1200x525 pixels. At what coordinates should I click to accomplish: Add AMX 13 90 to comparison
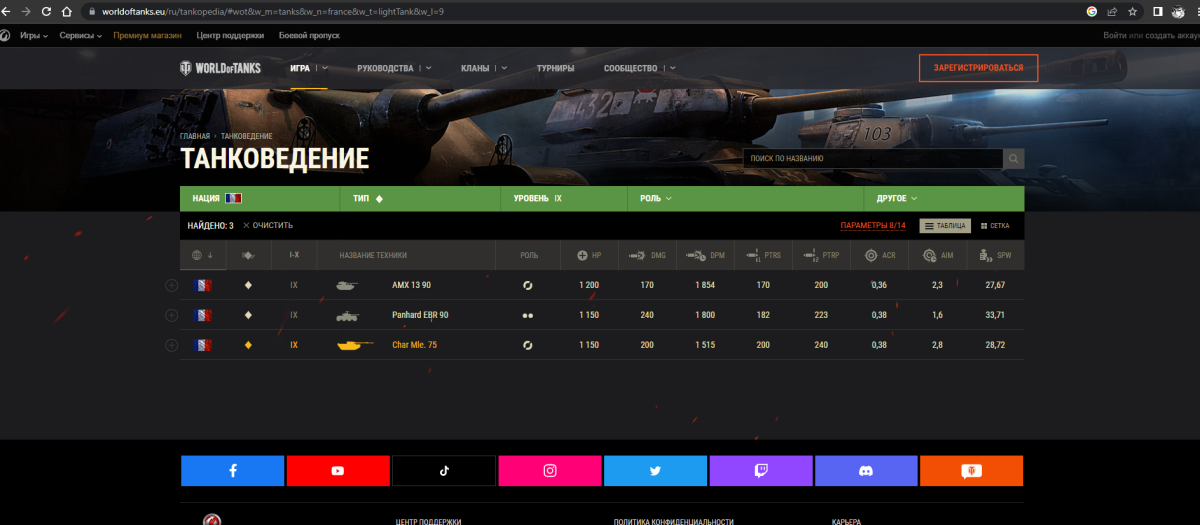click(171, 285)
